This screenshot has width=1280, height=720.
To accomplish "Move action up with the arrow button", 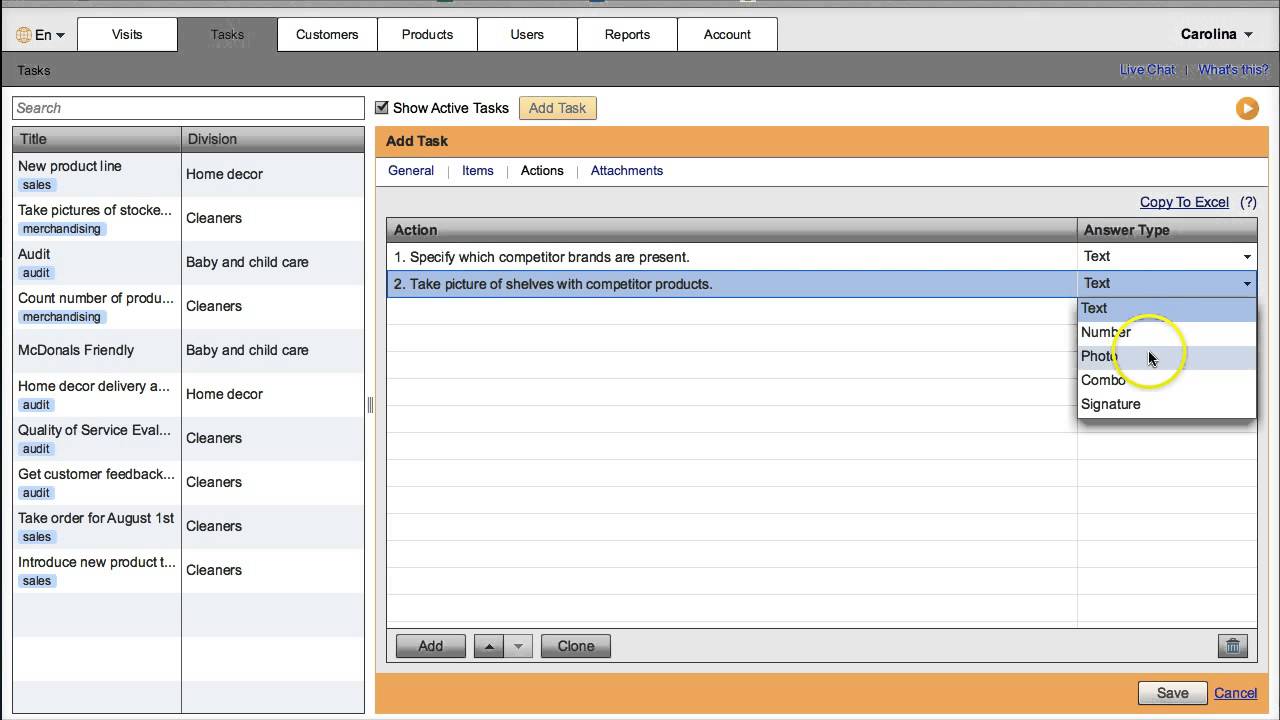I will (x=489, y=646).
